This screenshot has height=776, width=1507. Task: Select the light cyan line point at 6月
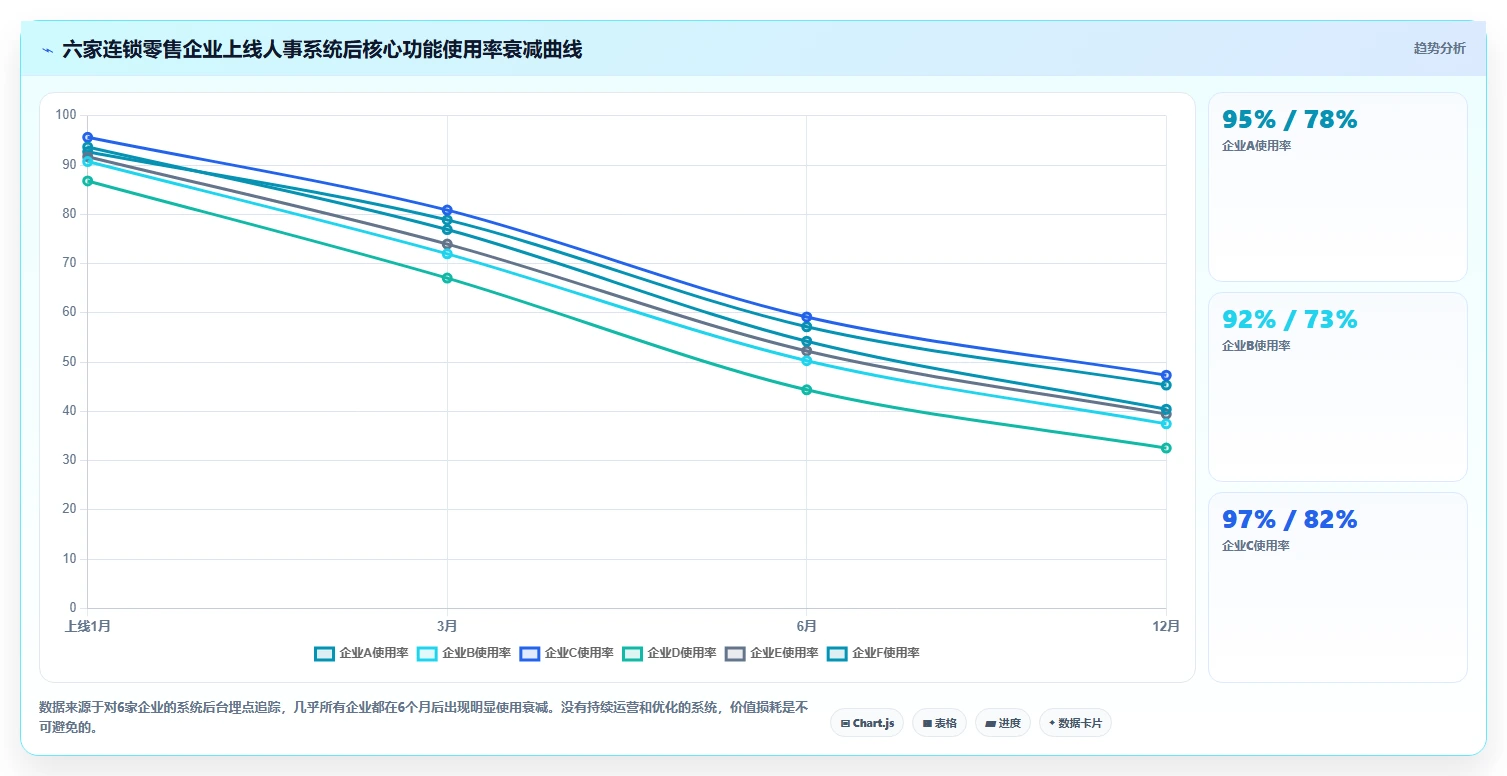(x=806, y=361)
